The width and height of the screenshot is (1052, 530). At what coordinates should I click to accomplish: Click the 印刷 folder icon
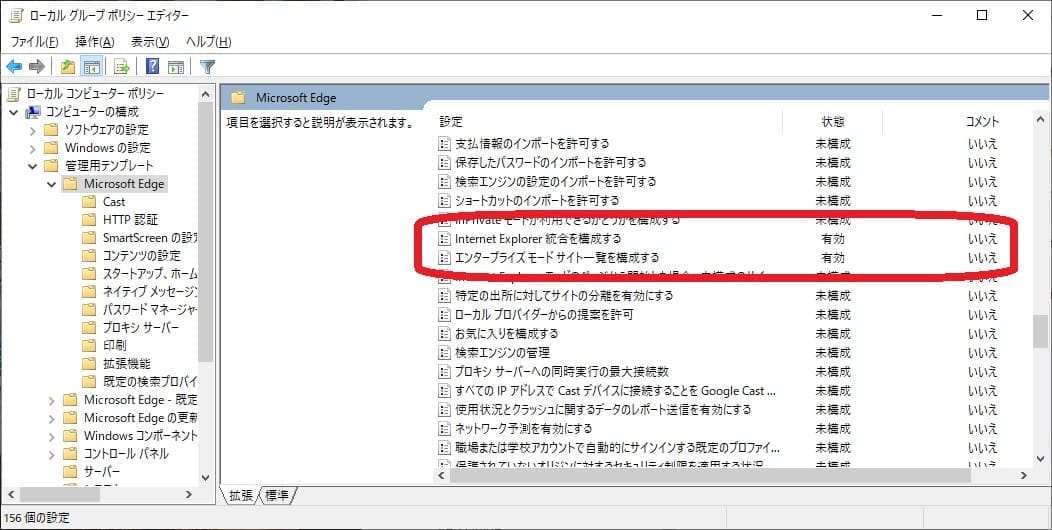click(x=89, y=346)
